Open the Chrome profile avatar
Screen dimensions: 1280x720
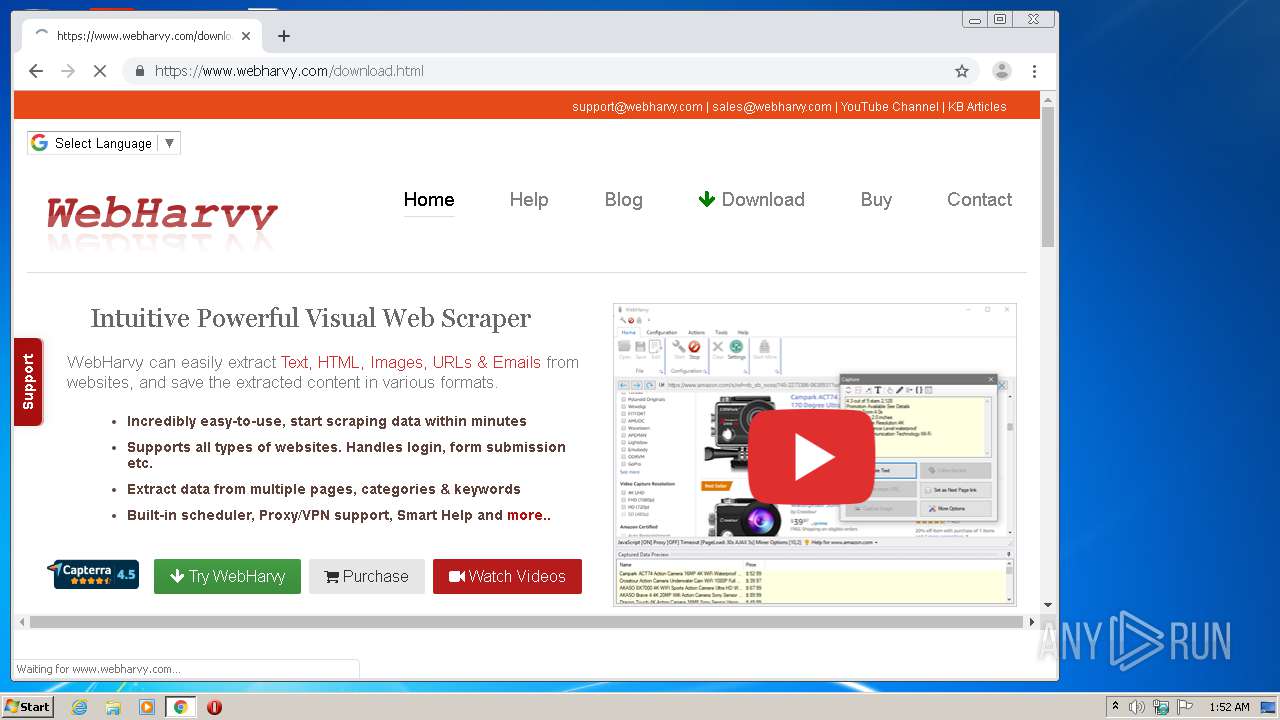[x=1001, y=71]
